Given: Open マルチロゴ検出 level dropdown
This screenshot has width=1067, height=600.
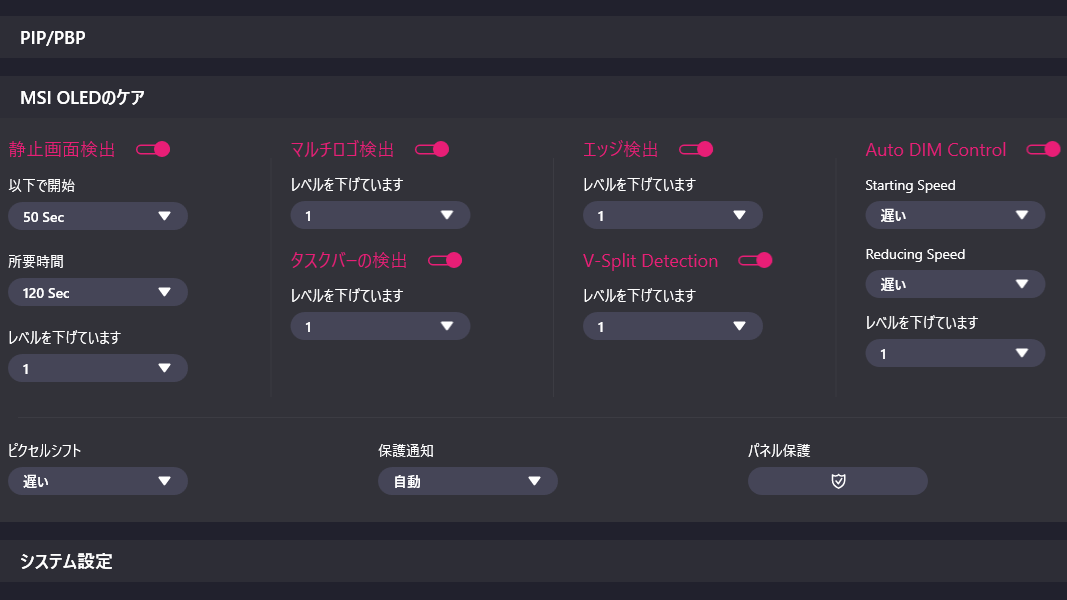Looking at the screenshot, I should [380, 215].
